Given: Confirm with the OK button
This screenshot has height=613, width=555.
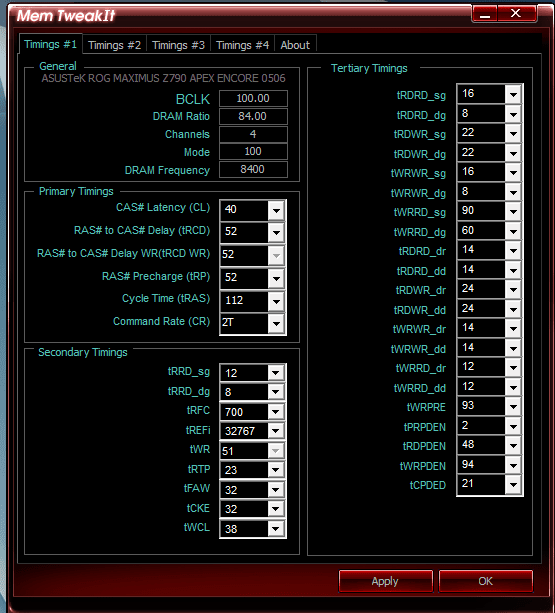Looking at the screenshot, I should coord(485,581).
